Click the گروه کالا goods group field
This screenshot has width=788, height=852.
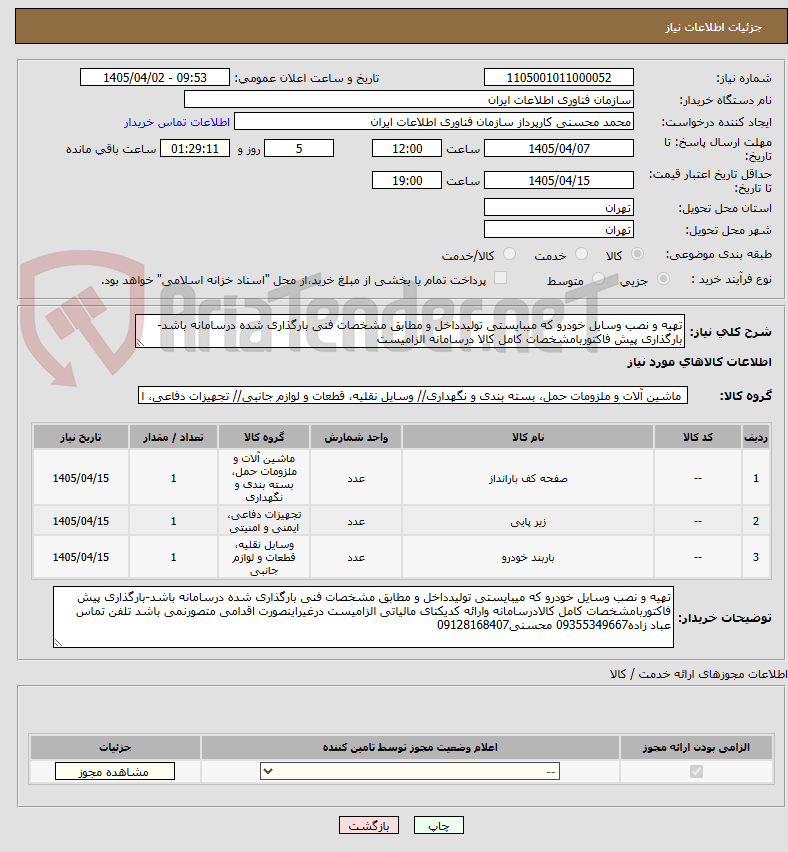pos(413,396)
